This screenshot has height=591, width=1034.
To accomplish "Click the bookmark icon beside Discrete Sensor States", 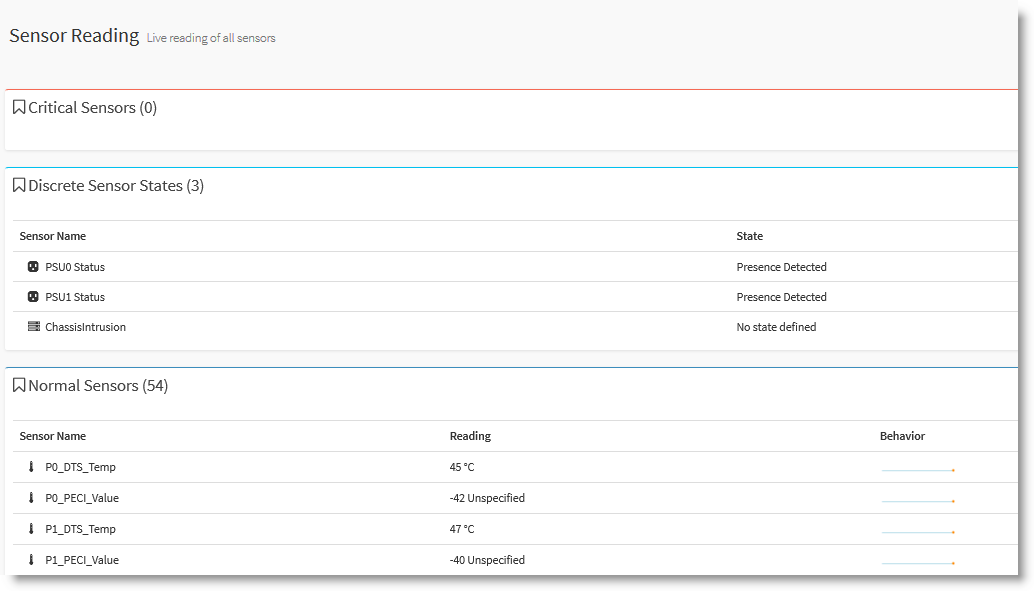I will (19, 185).
